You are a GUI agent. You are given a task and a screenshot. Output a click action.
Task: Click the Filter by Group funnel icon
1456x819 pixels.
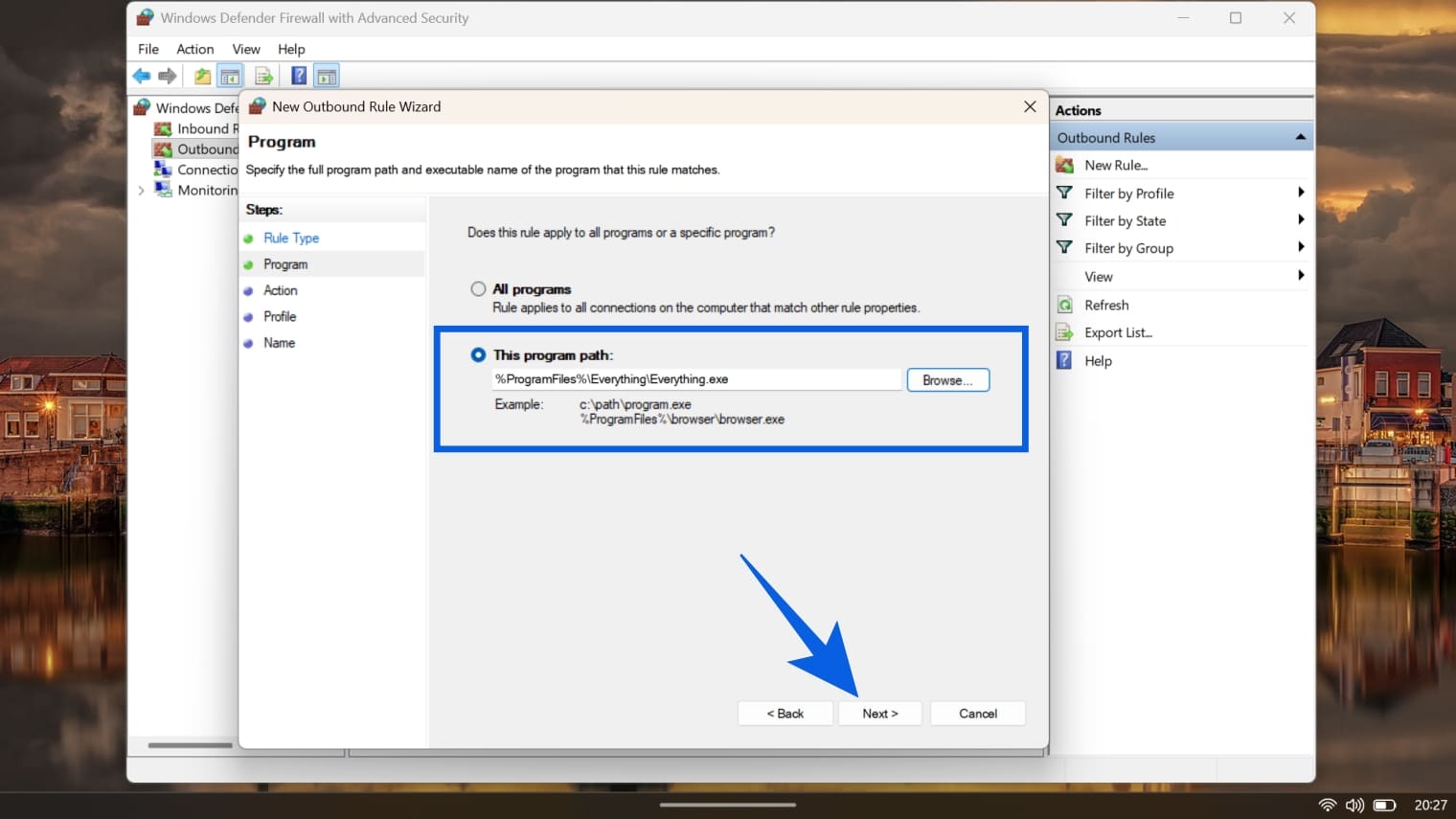click(1064, 247)
